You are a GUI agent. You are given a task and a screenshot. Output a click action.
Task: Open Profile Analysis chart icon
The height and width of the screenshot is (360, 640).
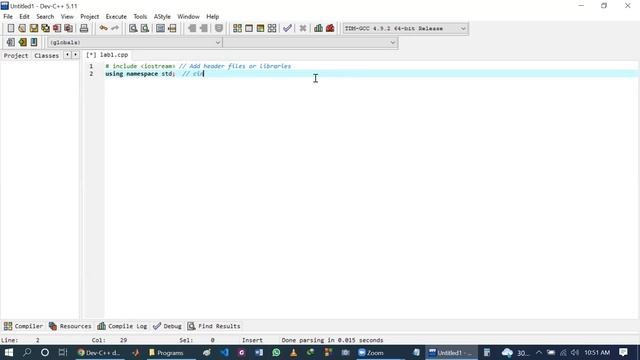pyautogui.click(x=318, y=28)
